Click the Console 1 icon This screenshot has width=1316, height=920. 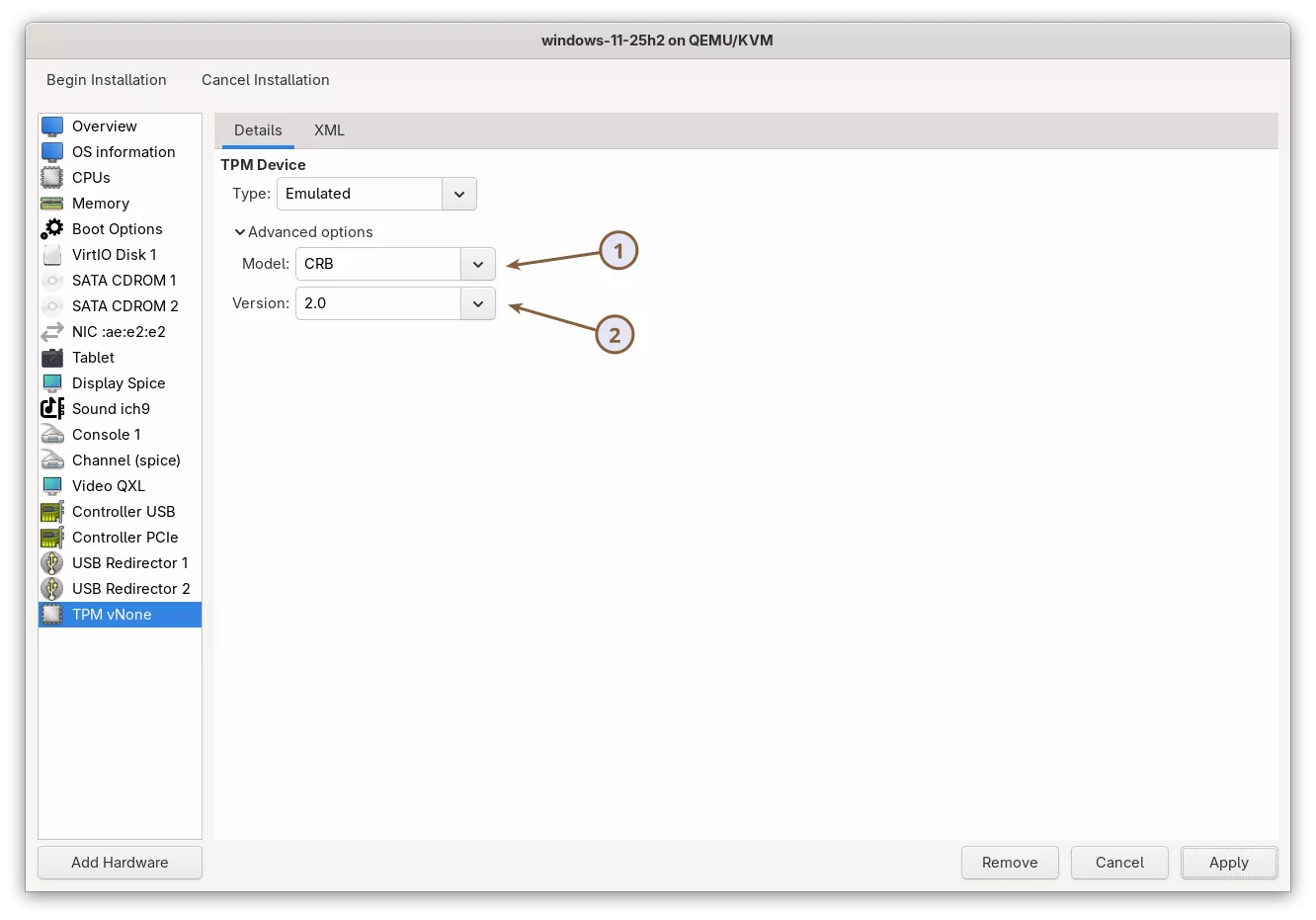point(52,435)
